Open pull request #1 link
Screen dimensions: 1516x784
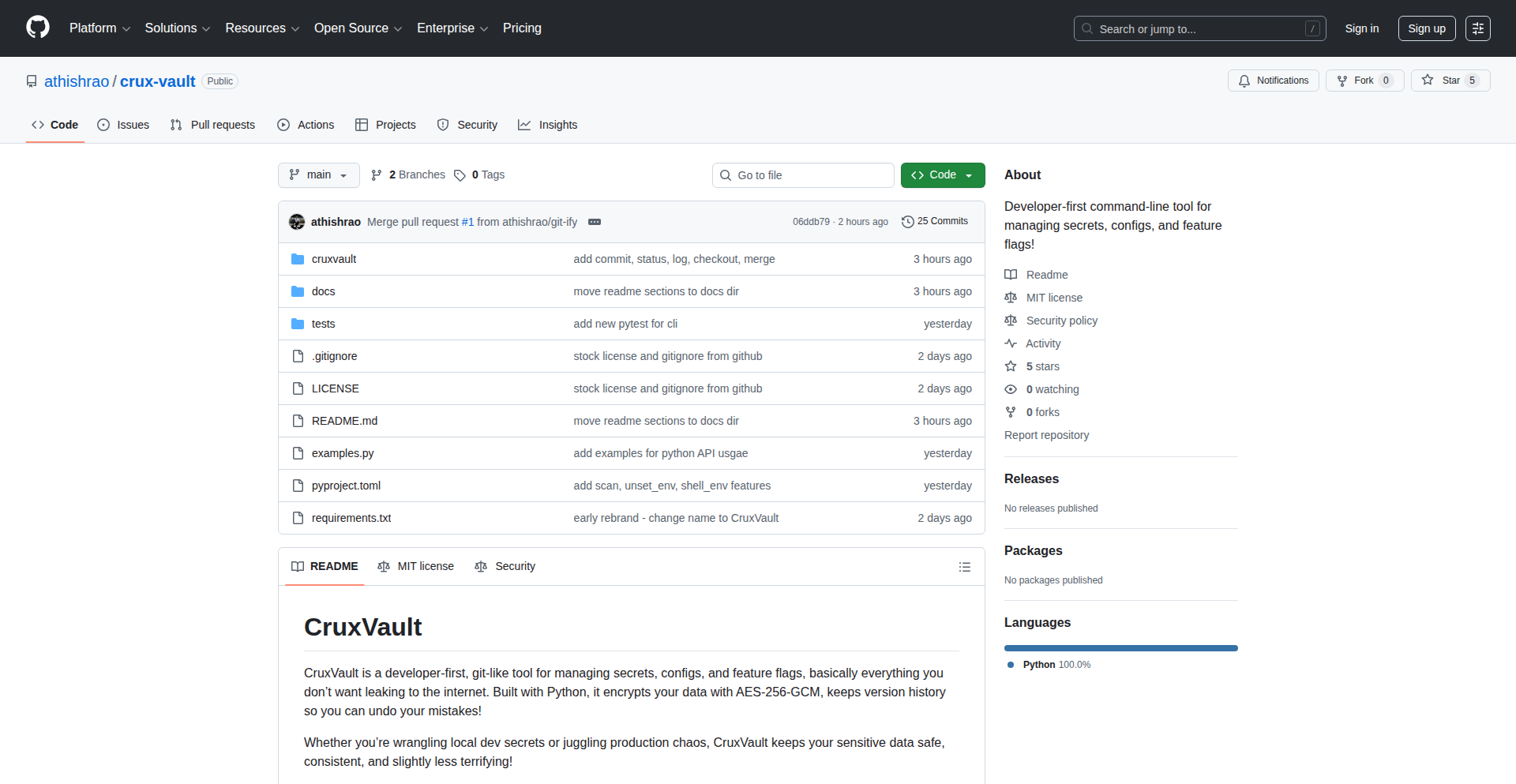(x=467, y=222)
